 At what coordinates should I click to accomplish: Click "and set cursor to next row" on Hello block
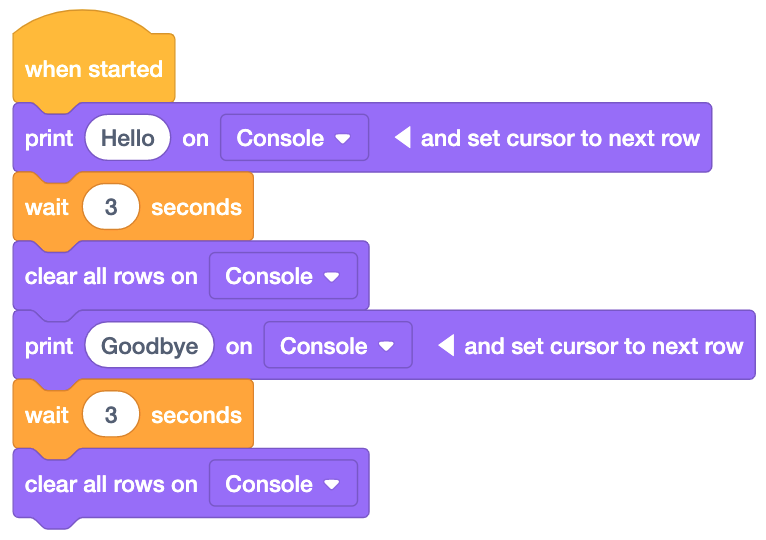click(560, 138)
